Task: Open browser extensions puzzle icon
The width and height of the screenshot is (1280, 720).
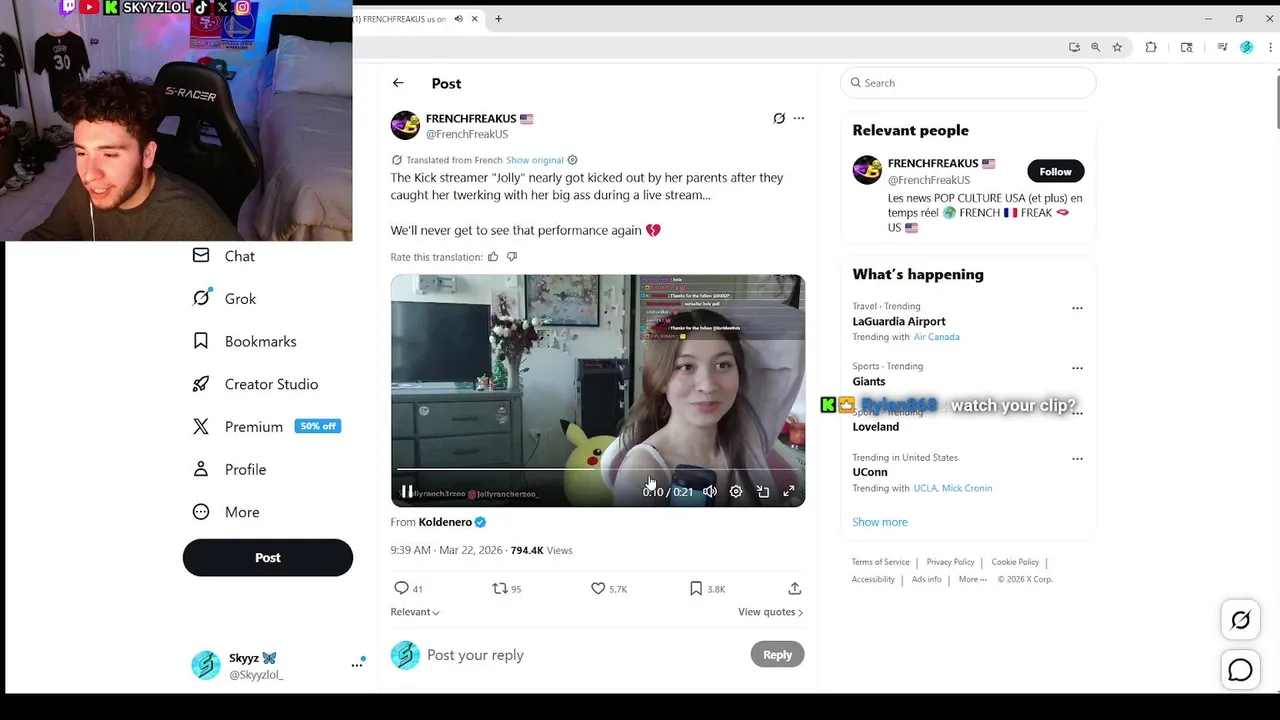Action: coord(1151,47)
